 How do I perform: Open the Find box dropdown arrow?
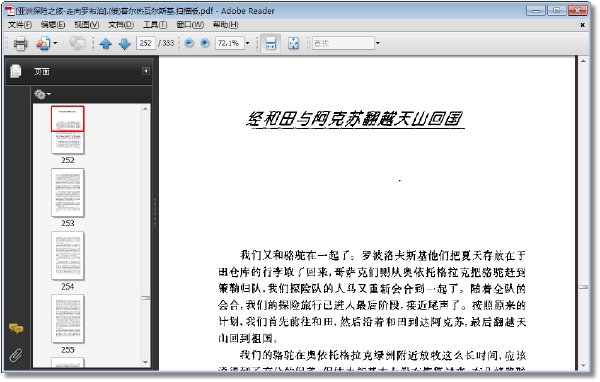[x=378, y=43]
